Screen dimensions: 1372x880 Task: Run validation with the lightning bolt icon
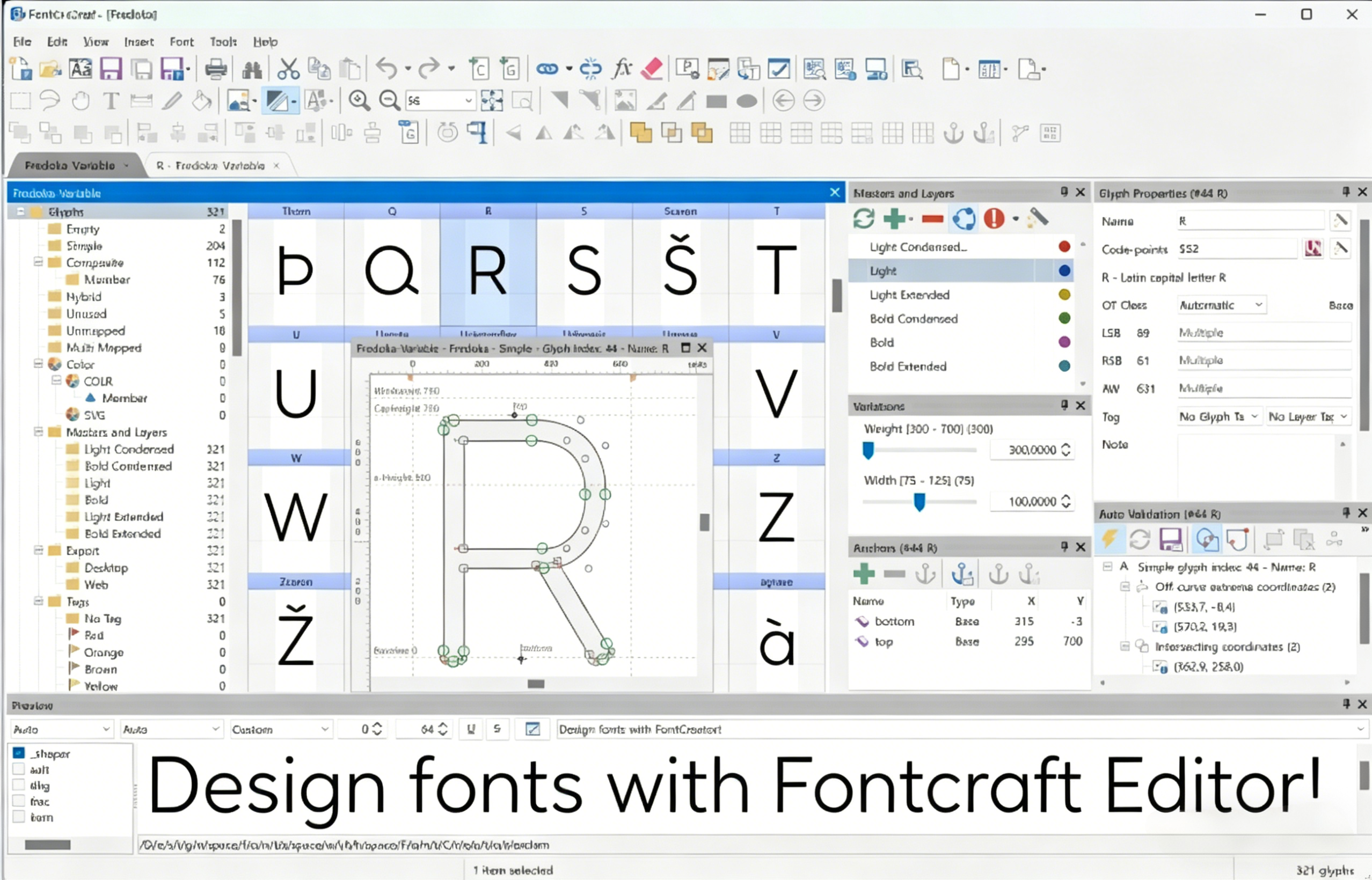pos(1109,539)
